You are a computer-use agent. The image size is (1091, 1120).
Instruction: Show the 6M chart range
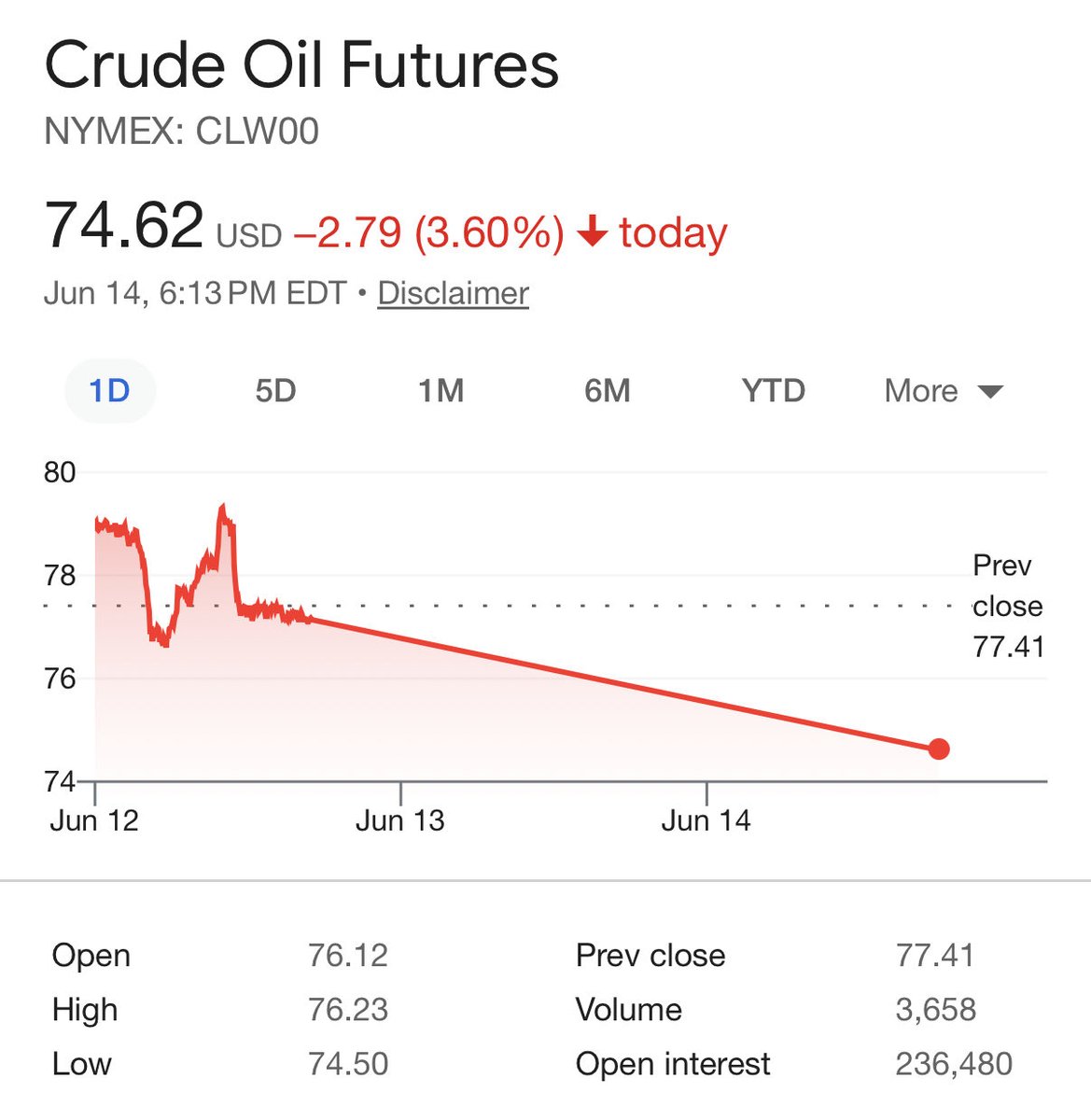click(x=608, y=390)
